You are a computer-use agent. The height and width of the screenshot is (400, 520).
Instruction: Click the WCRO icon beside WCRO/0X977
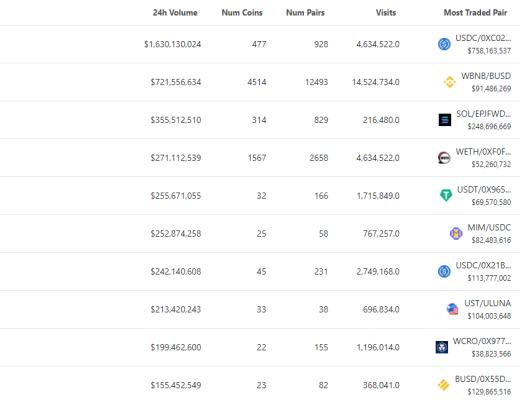click(x=442, y=347)
